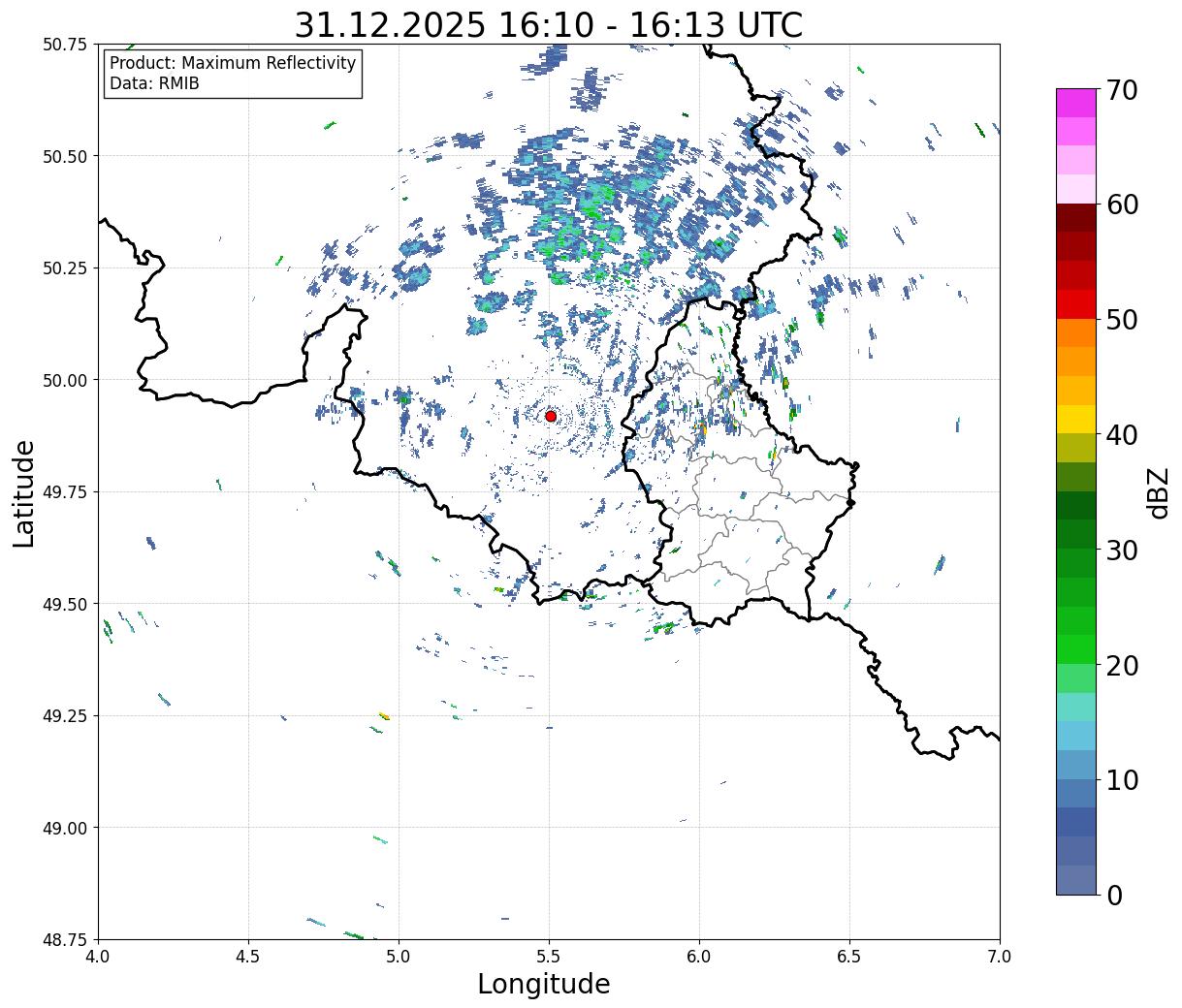This screenshot has width=1182, height=1008.
Task: Click the 'Product: Maximum Reflectivity' text
Action: pos(233,63)
